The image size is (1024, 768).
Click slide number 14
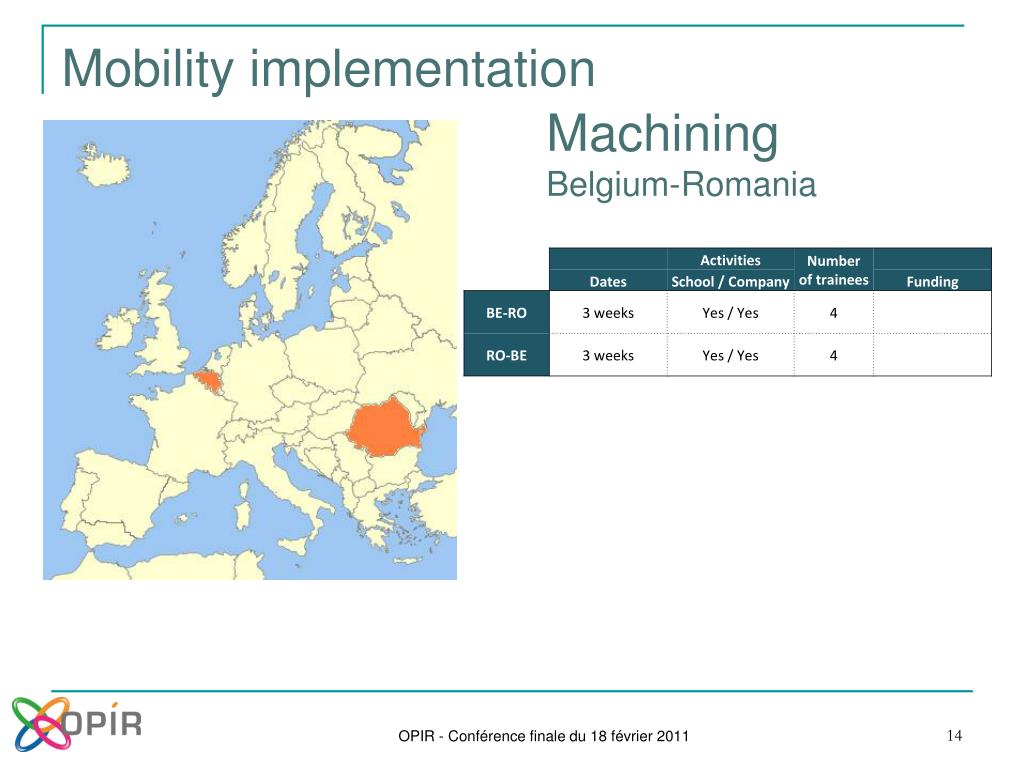[x=954, y=735]
